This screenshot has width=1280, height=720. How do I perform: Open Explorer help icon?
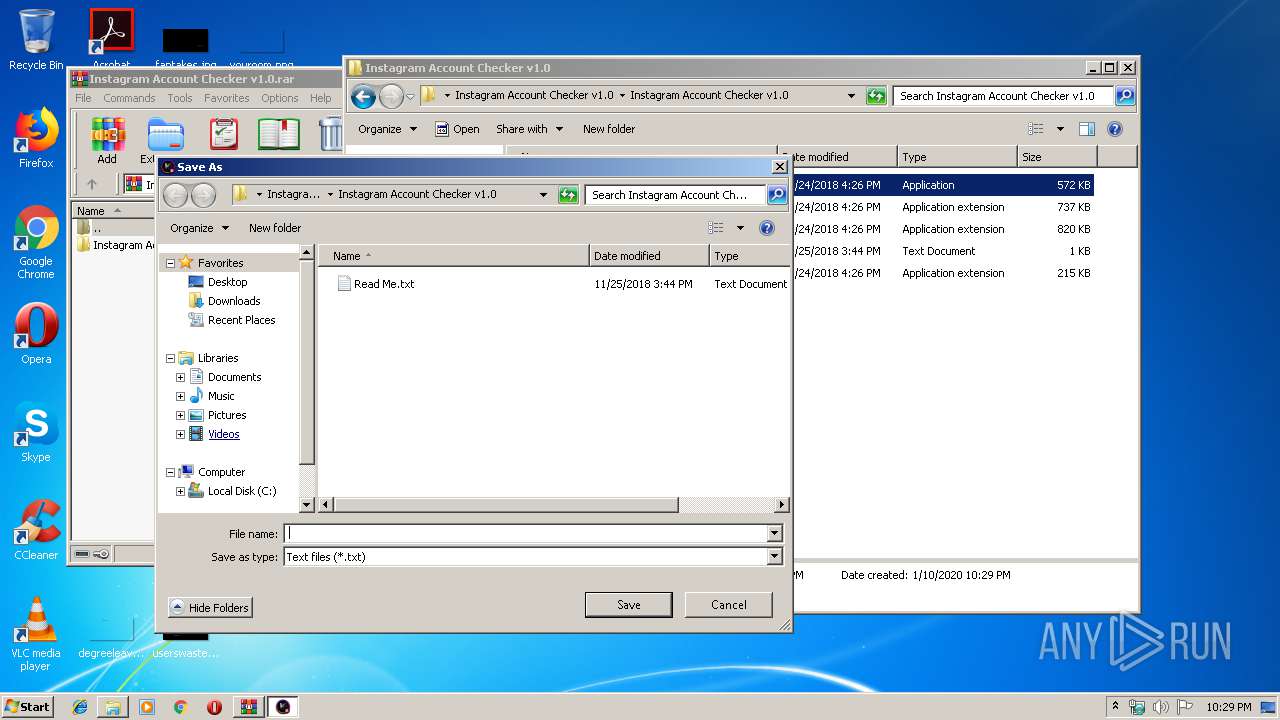[1115, 129]
